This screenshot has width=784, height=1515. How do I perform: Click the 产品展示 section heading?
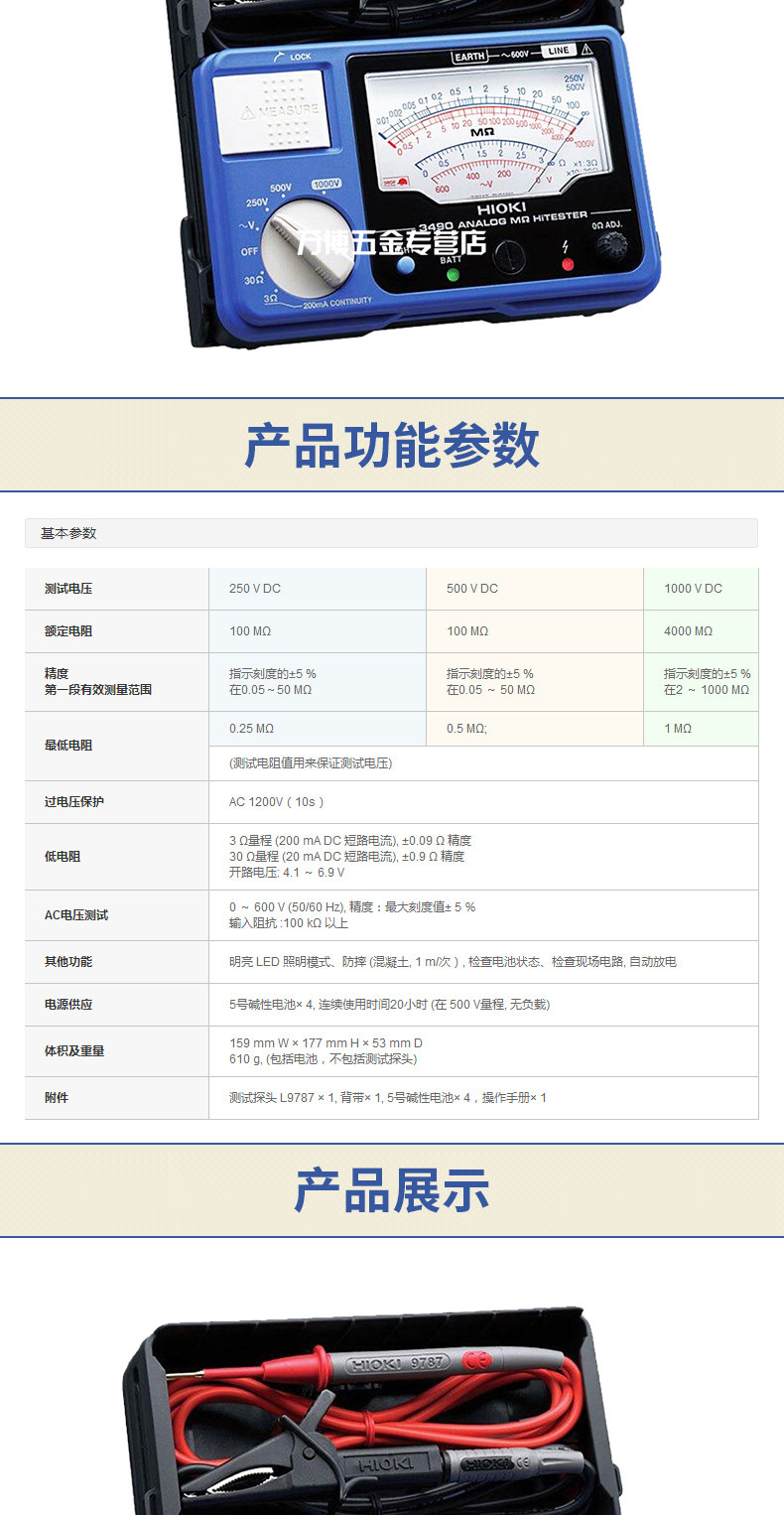392,1190
